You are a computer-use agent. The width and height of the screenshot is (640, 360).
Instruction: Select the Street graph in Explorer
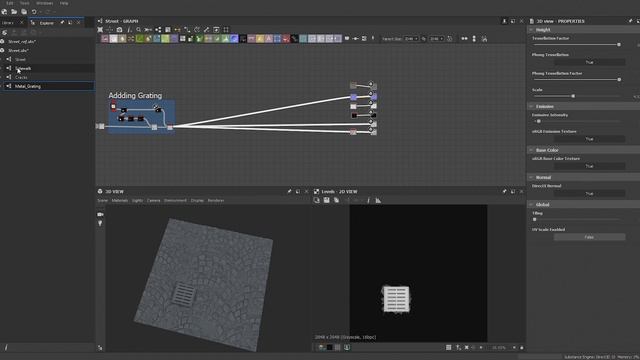coord(20,60)
